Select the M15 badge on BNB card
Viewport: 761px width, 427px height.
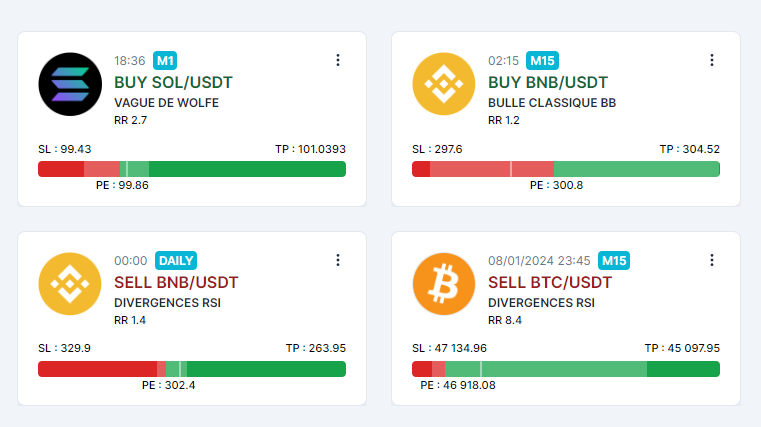[542, 61]
